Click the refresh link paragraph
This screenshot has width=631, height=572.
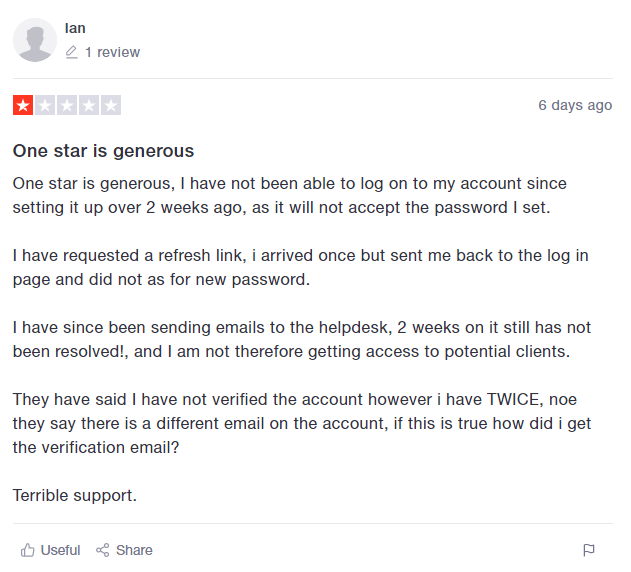coord(301,267)
